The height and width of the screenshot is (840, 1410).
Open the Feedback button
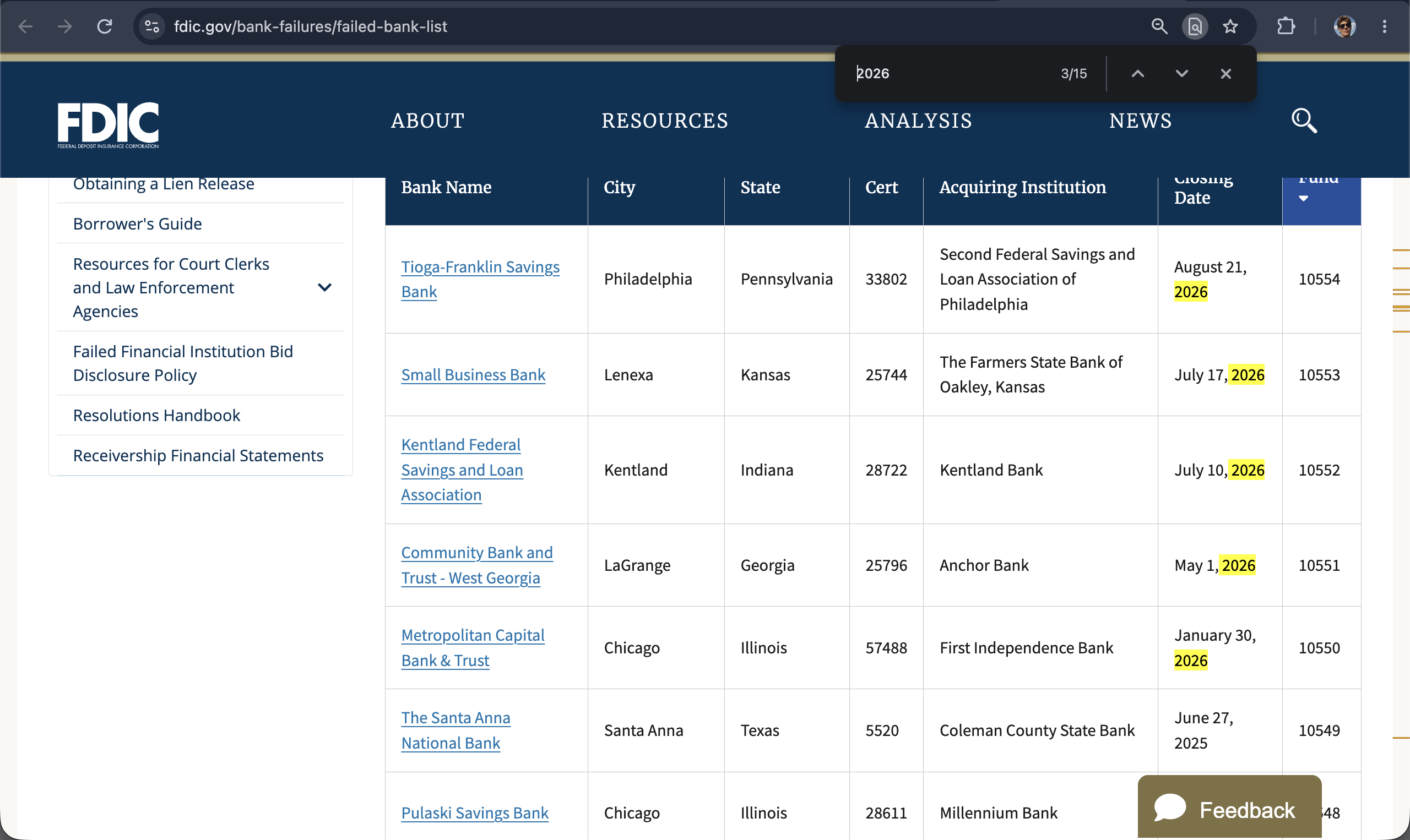(x=1229, y=808)
